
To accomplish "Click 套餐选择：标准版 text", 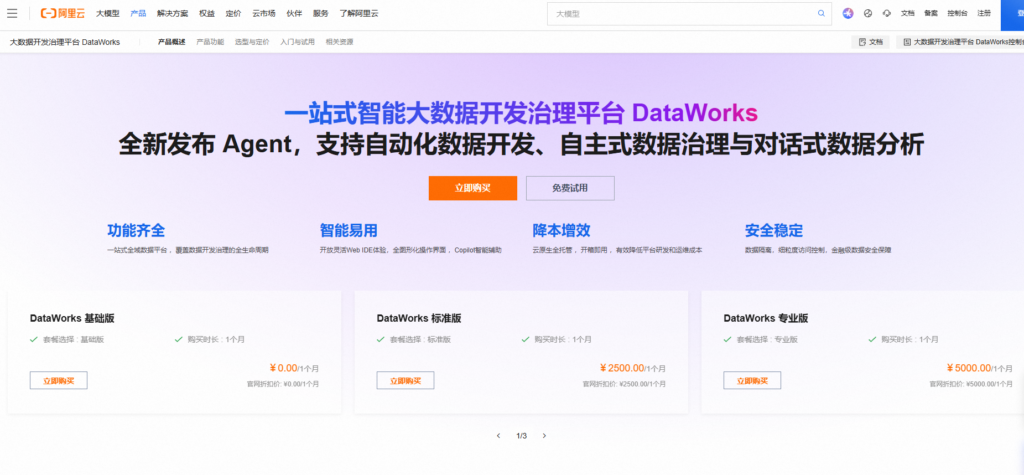I will (x=421, y=340).
